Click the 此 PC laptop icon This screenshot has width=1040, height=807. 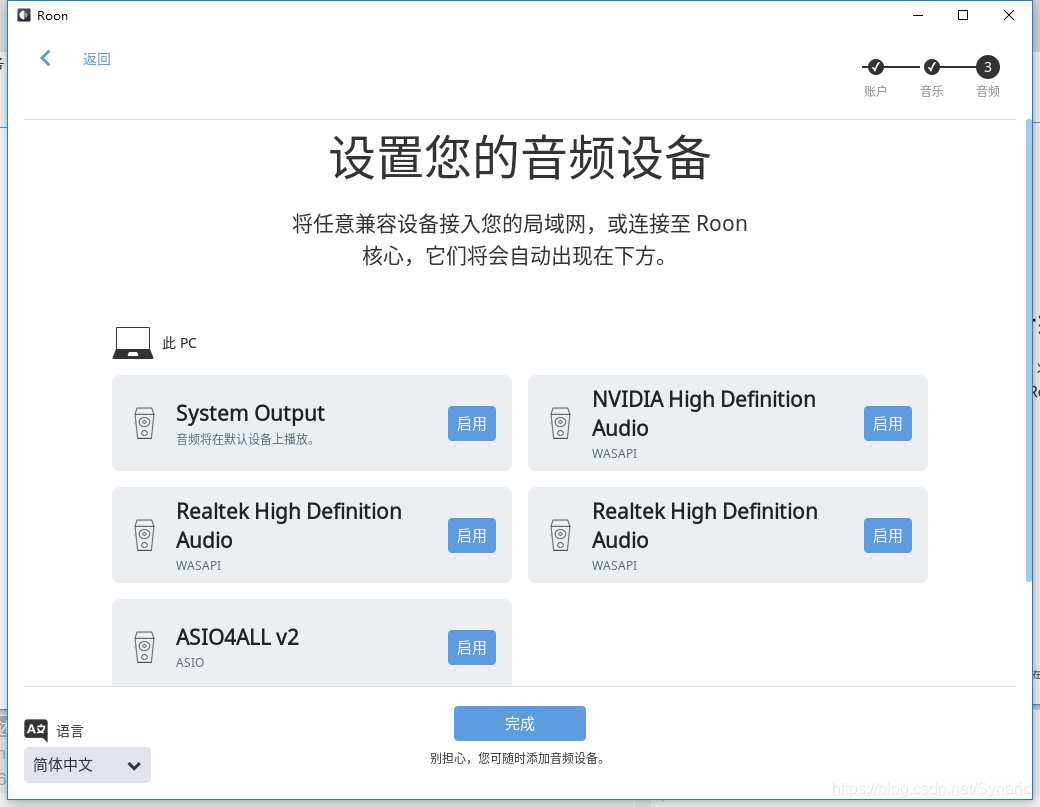133,343
